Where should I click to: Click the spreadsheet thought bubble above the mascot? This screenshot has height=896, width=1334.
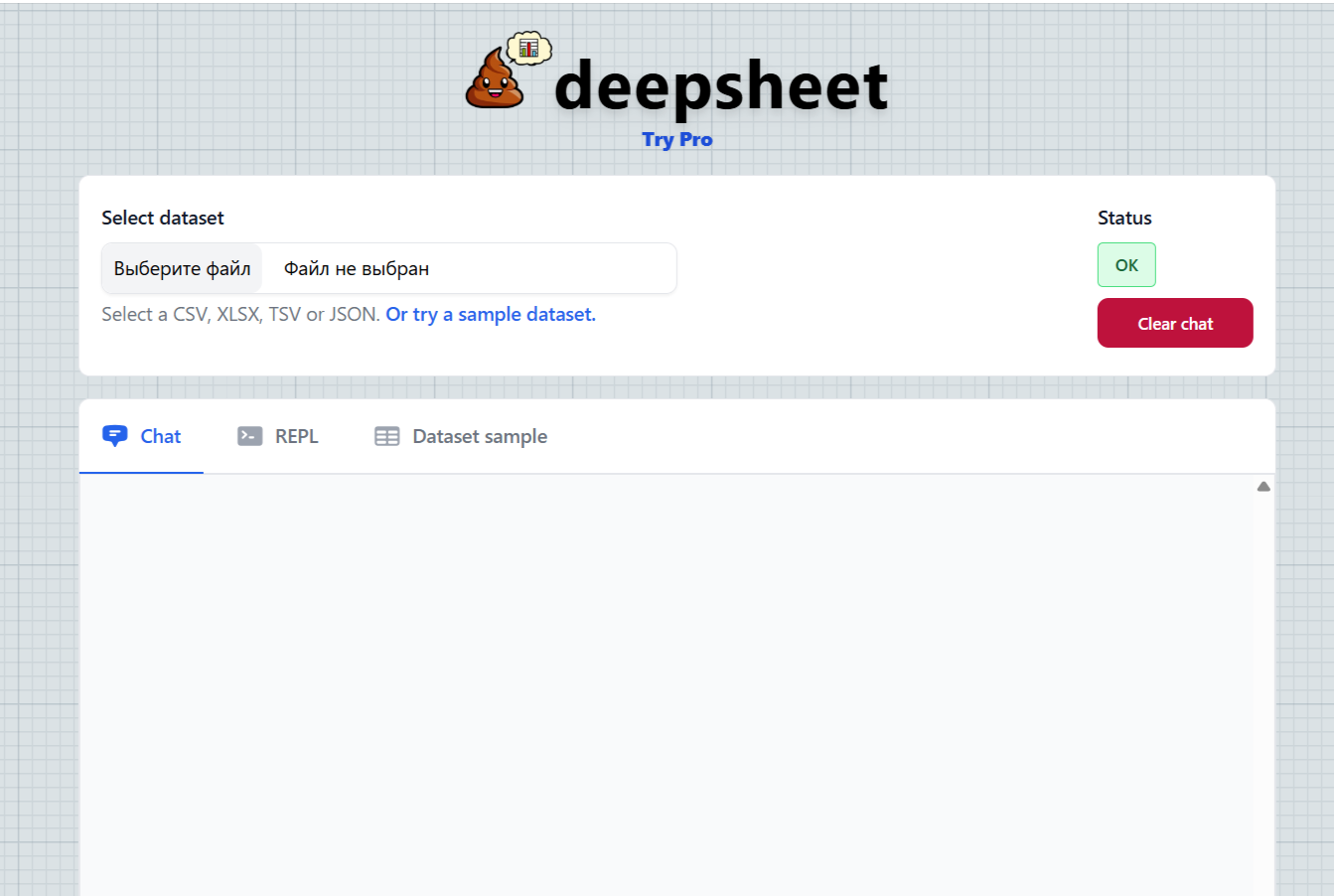(528, 47)
